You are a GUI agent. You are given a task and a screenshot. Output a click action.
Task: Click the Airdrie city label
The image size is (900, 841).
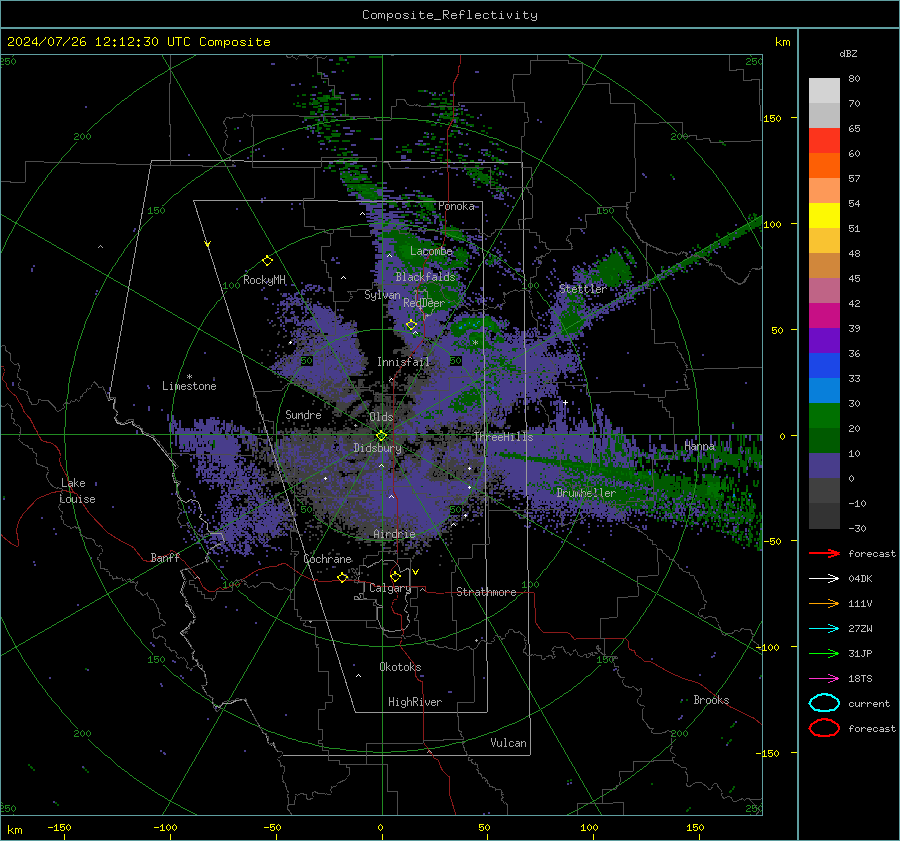click(394, 534)
